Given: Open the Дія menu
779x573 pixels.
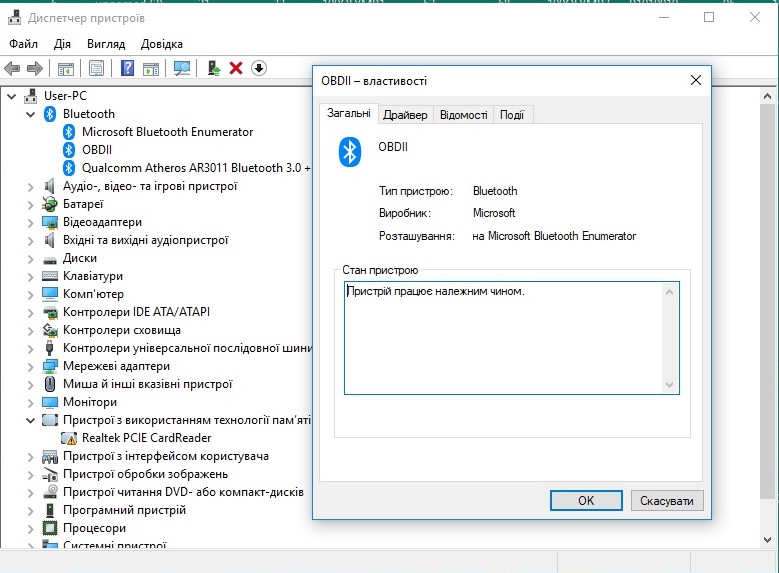Looking at the screenshot, I should pos(62,44).
